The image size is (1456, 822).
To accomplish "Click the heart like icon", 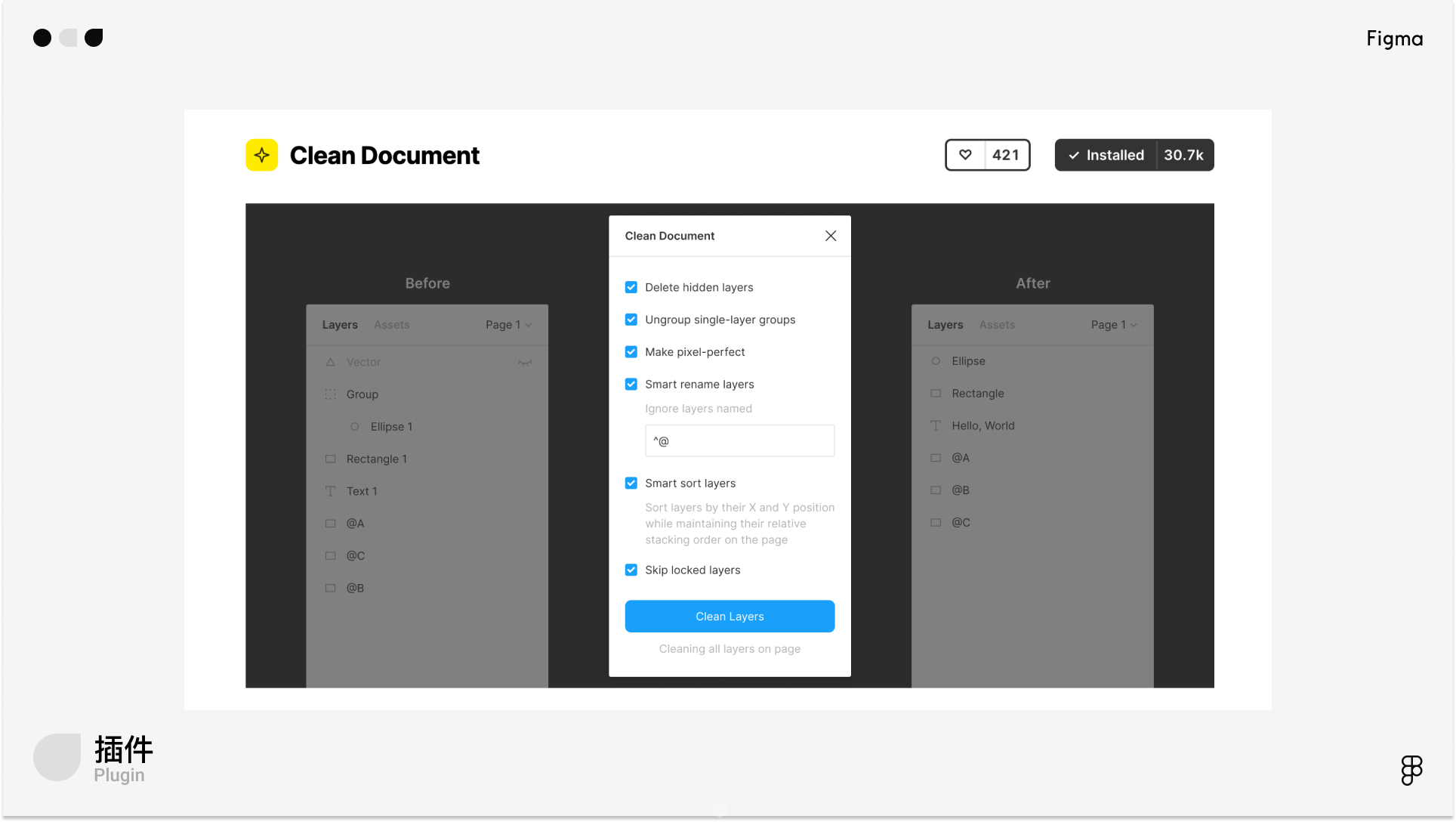I will (x=965, y=155).
